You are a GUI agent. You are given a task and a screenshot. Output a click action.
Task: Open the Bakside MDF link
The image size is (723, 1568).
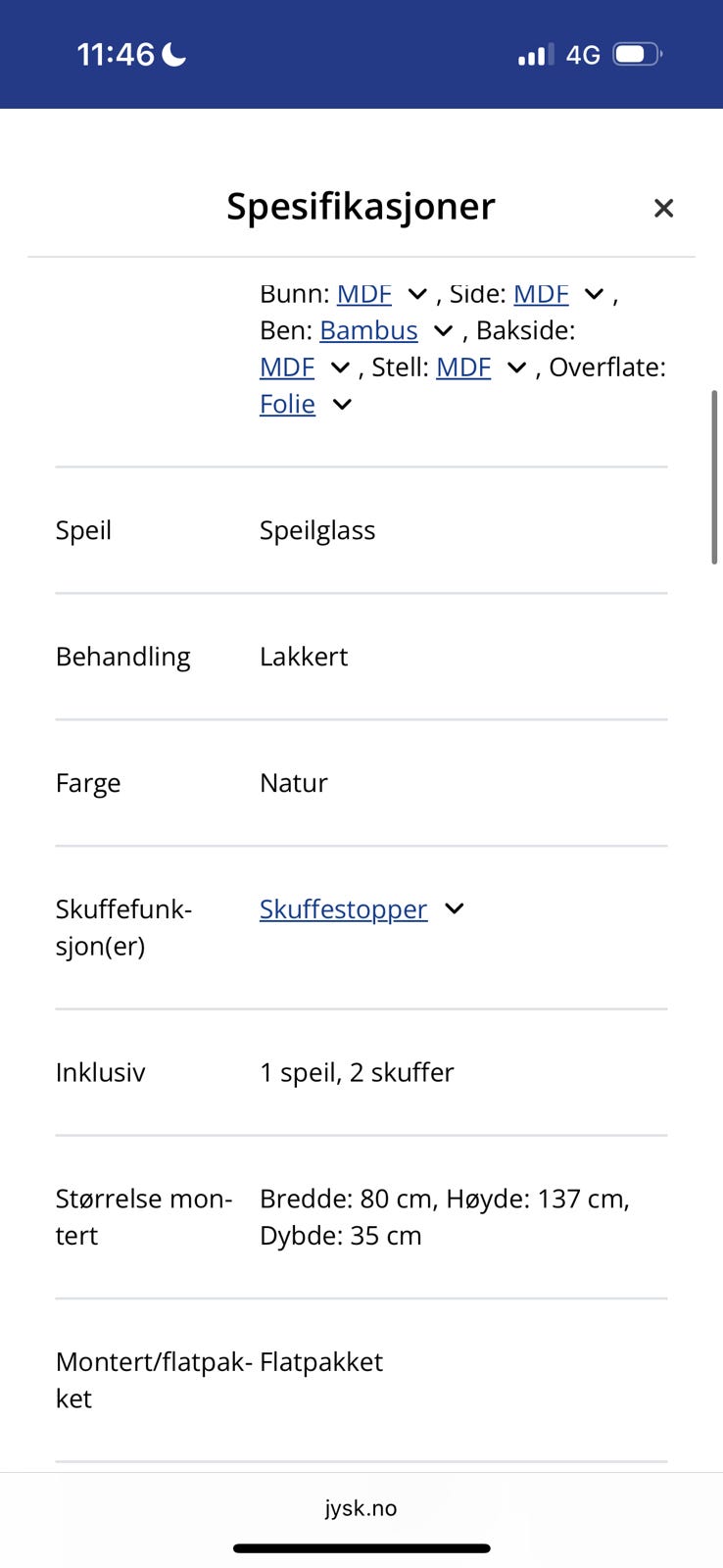(x=286, y=367)
